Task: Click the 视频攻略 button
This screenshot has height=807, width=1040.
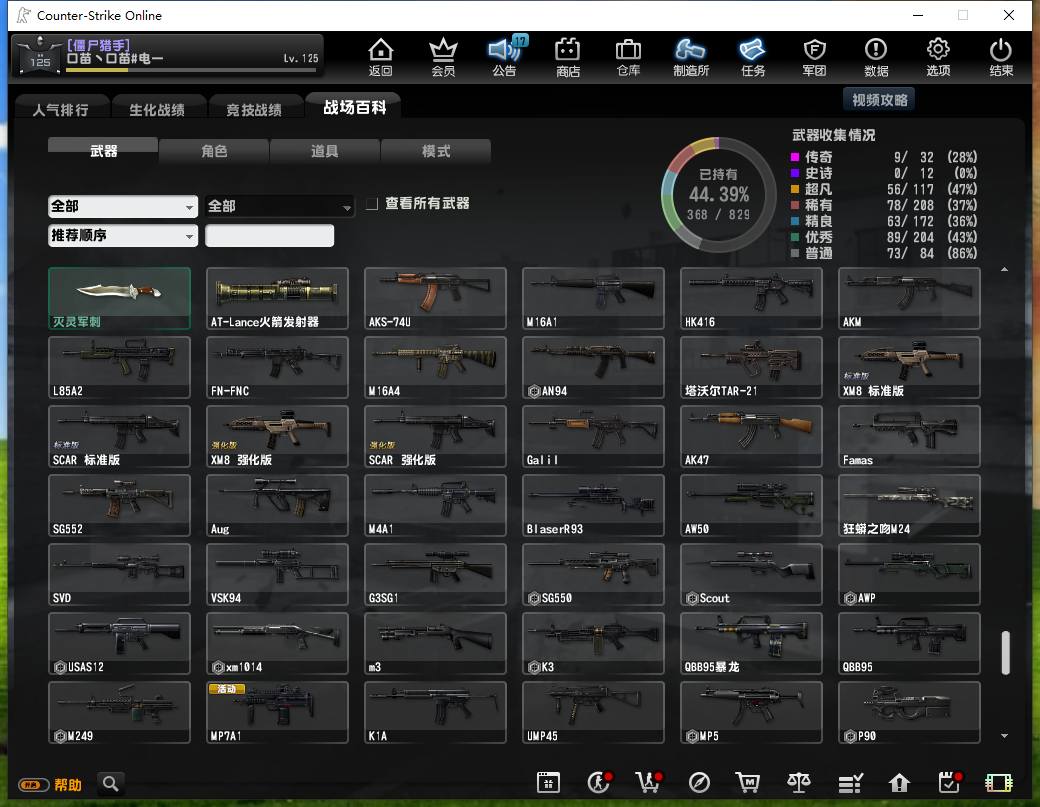Action: tap(879, 100)
